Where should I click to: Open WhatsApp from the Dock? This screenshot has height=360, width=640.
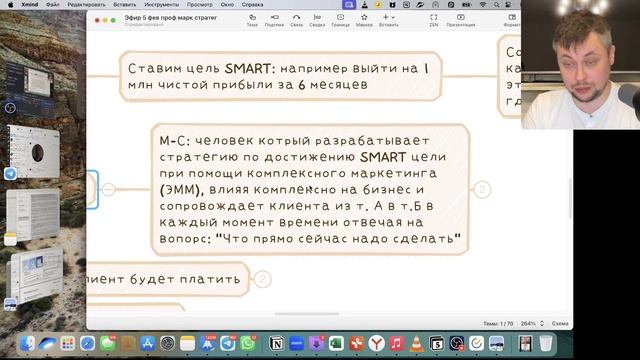247,343
